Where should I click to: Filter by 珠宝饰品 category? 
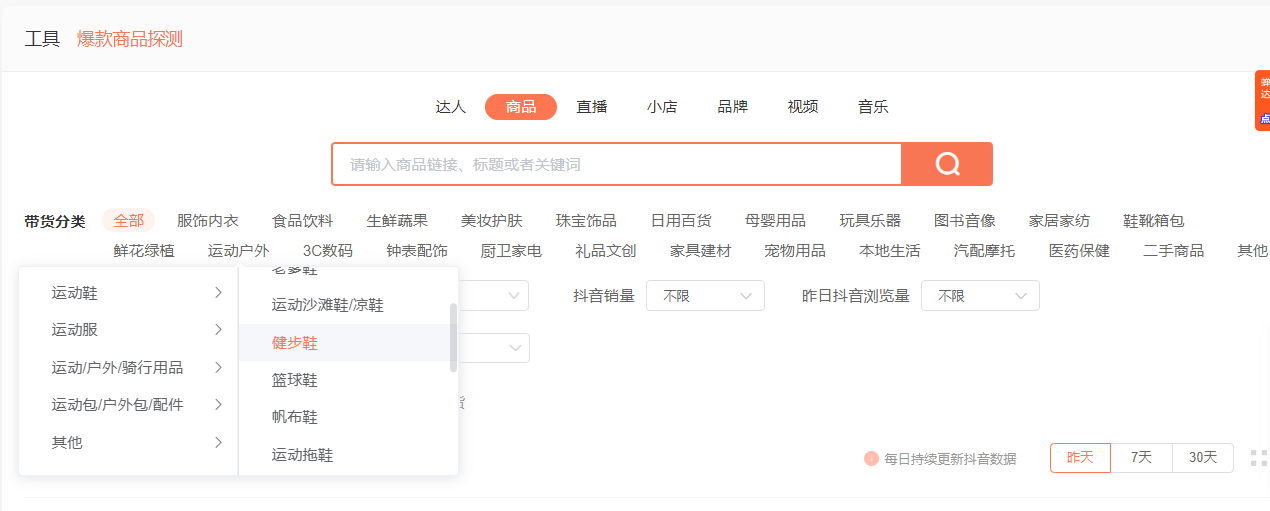click(586, 221)
